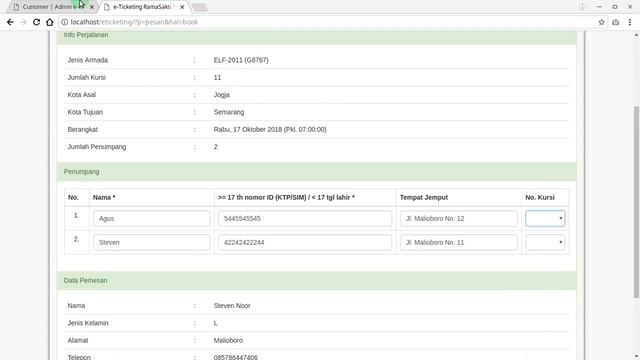Click the Kota Asal value Jogja
The height and width of the screenshot is (360, 640).
222,95
